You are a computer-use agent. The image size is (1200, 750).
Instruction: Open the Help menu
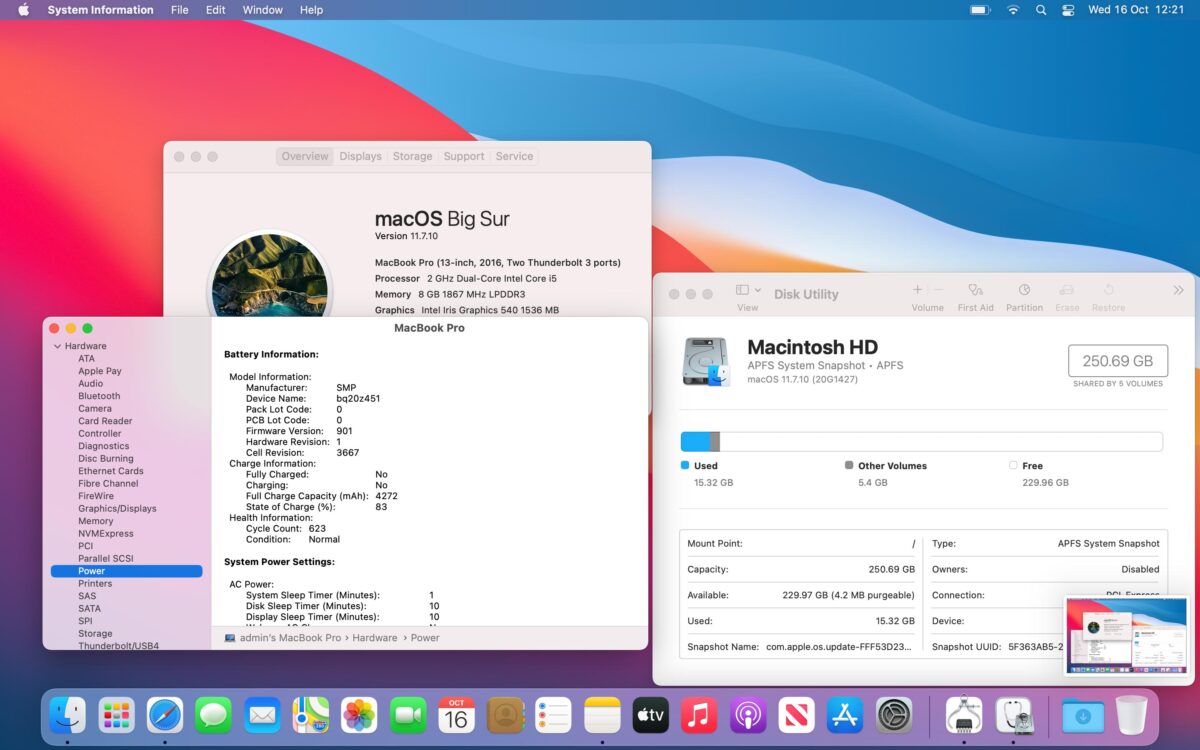pyautogui.click(x=311, y=10)
